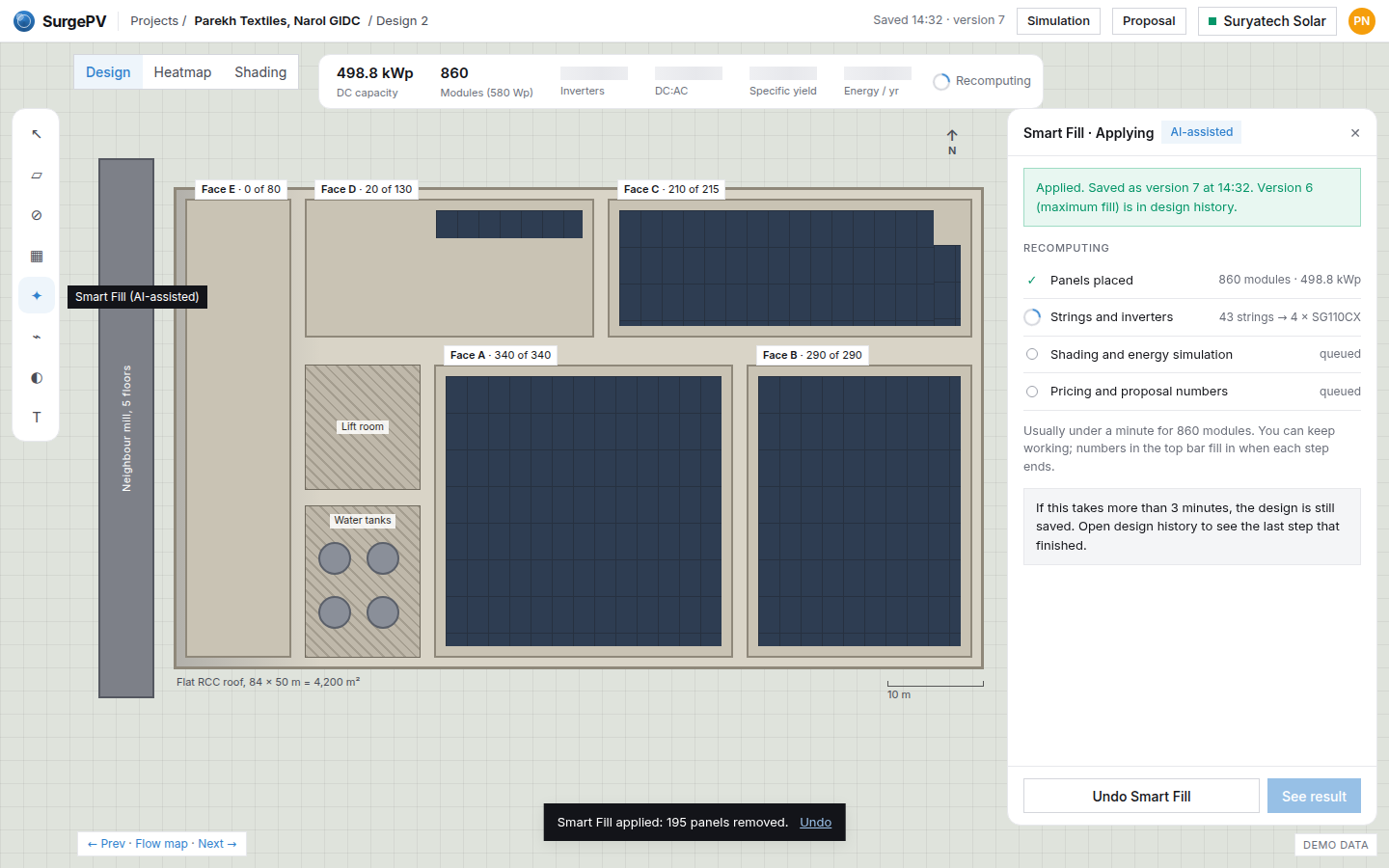Viewport: 1389px width, 868px height.
Task: Open the Suryatech Solar organization switcher
Action: (x=1266, y=21)
